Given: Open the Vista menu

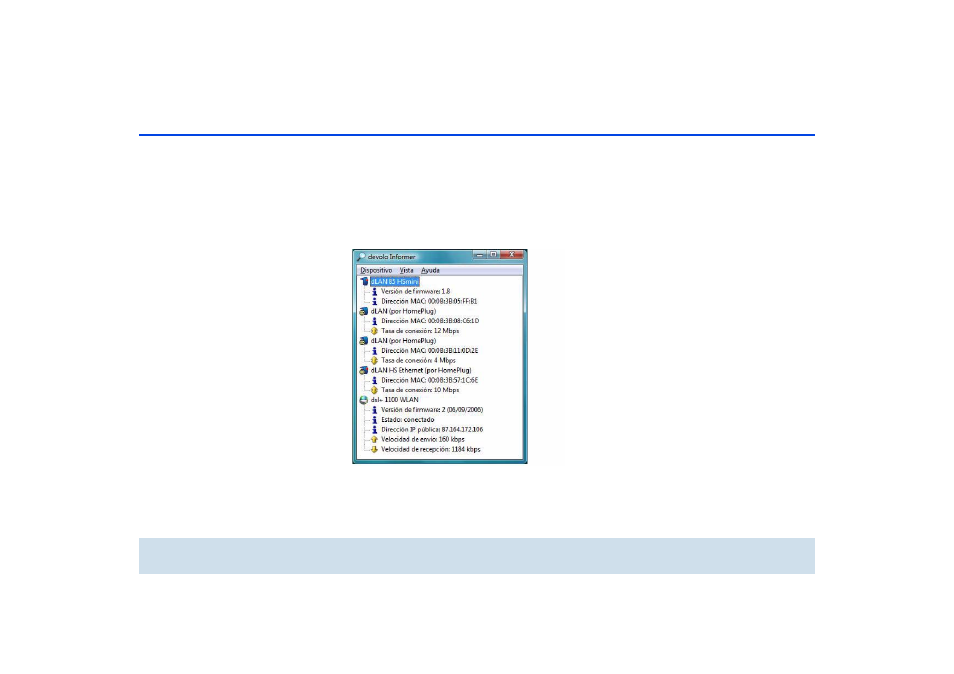Looking at the screenshot, I should click(406, 270).
